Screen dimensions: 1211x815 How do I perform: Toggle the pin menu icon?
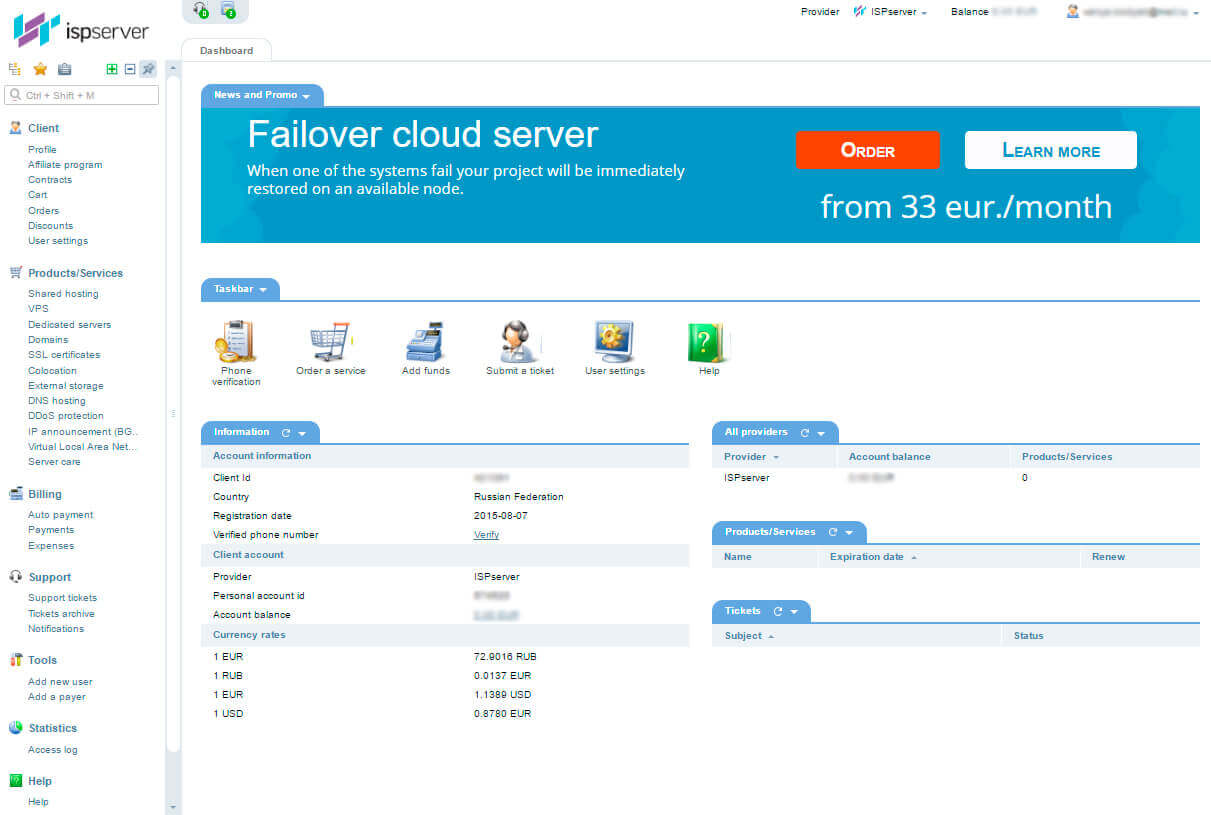(148, 69)
